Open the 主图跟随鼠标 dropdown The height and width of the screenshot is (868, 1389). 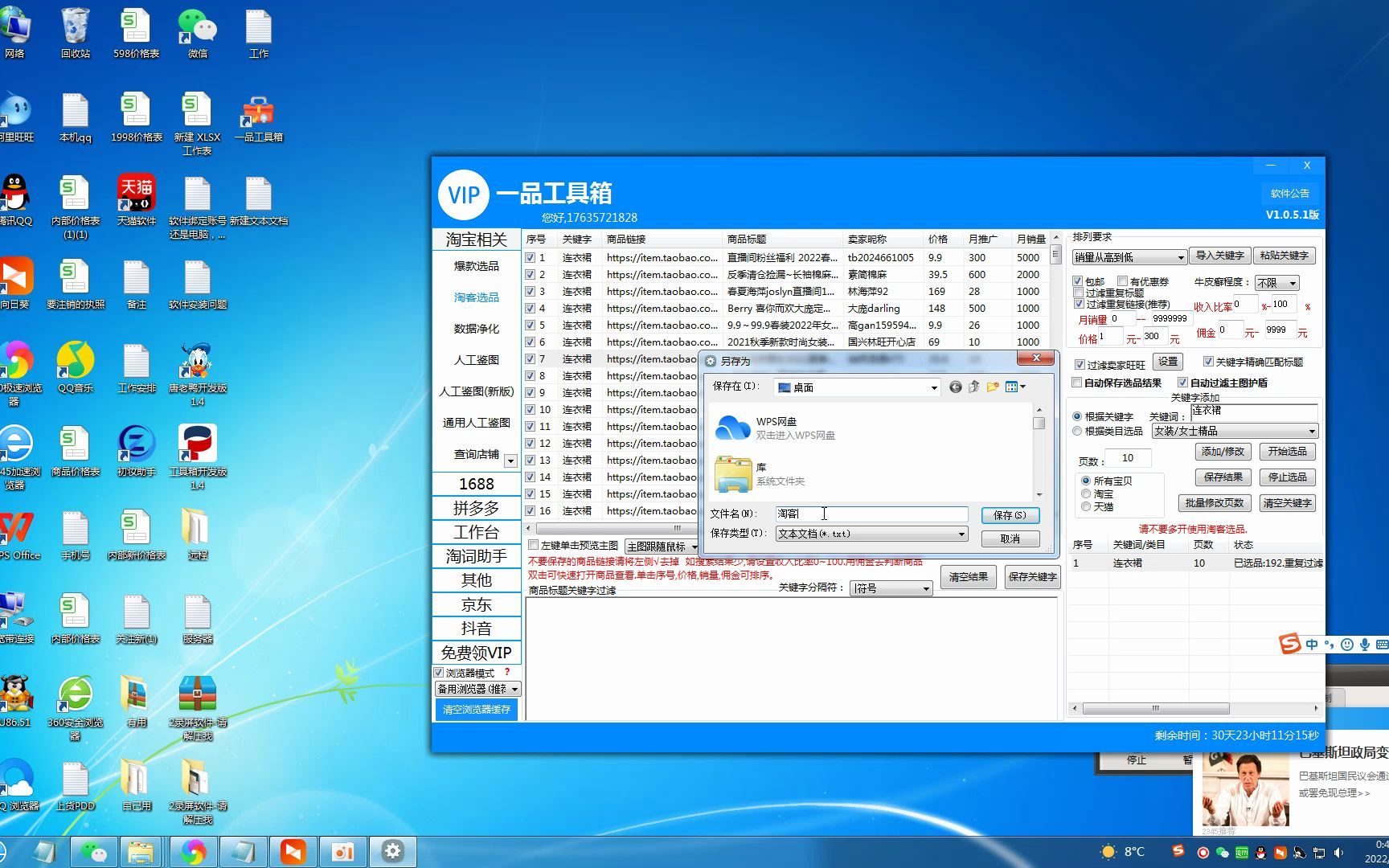click(662, 547)
